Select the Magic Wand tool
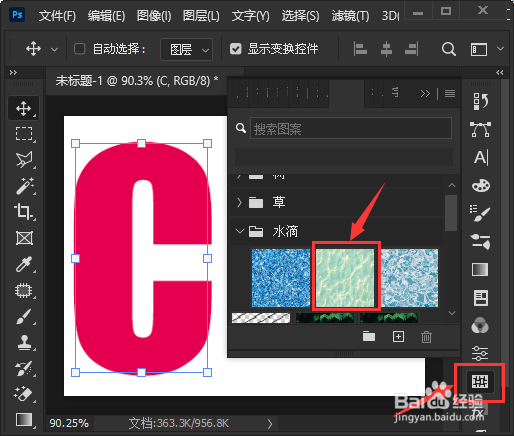 [x=24, y=186]
